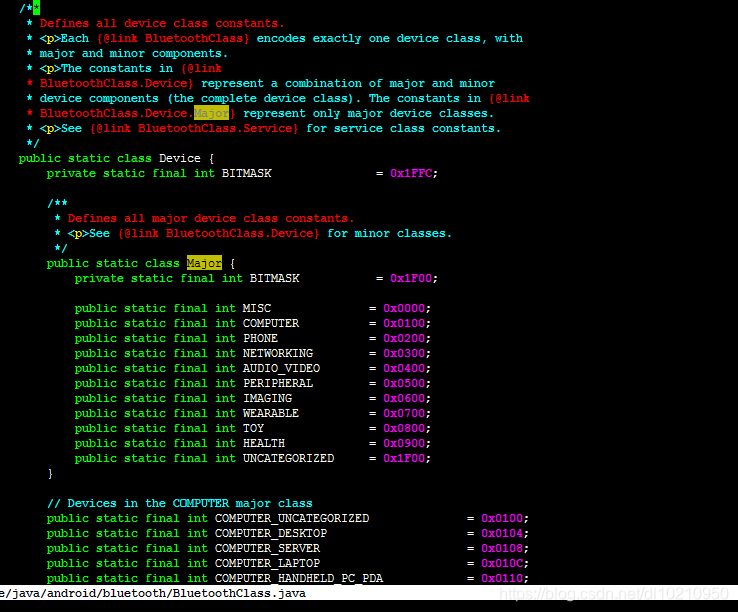Click the HEALTH constant name

[x=264, y=443]
